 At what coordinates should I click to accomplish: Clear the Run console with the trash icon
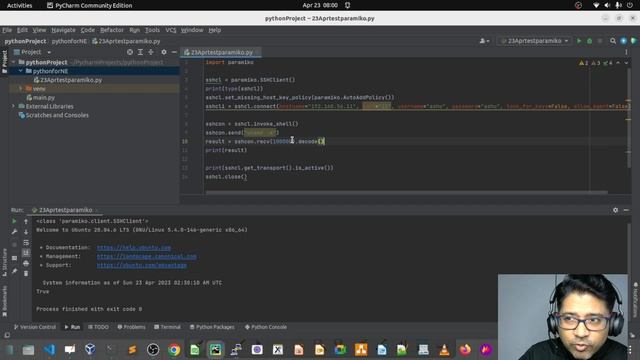pyautogui.click(x=26, y=274)
